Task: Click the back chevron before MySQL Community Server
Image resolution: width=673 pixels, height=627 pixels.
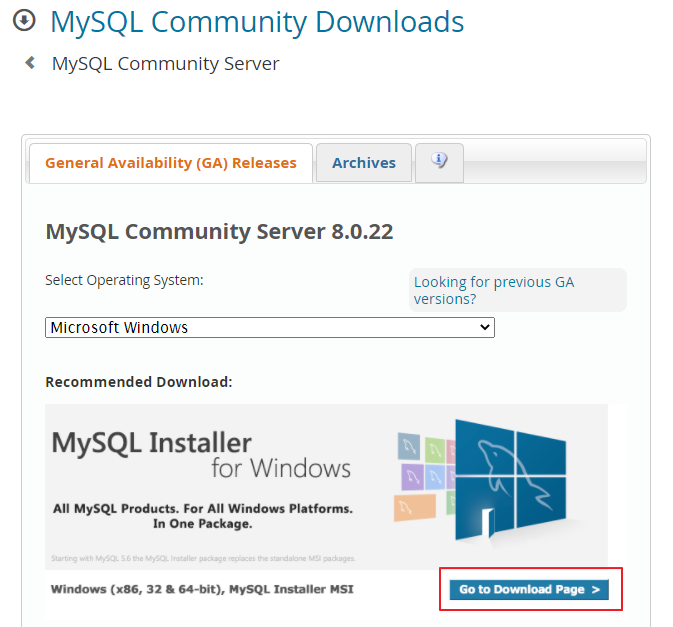Action: click(x=30, y=63)
